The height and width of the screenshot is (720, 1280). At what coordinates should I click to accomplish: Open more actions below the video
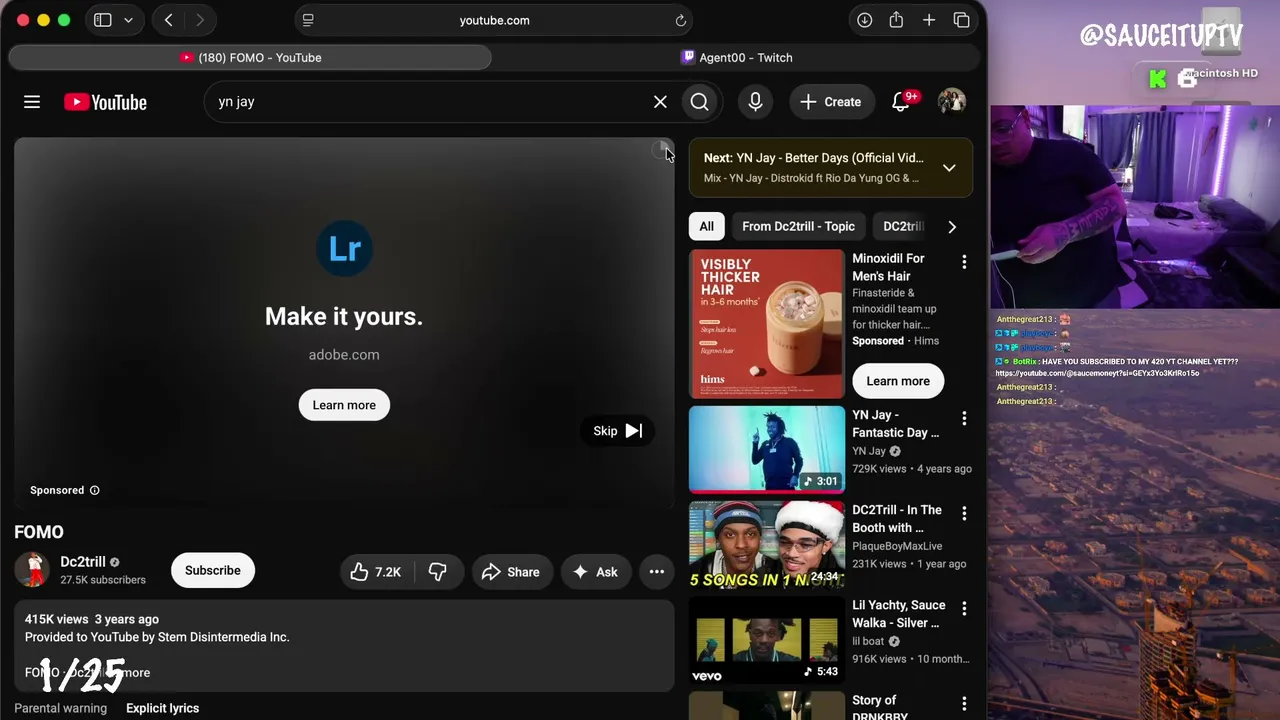tap(657, 572)
